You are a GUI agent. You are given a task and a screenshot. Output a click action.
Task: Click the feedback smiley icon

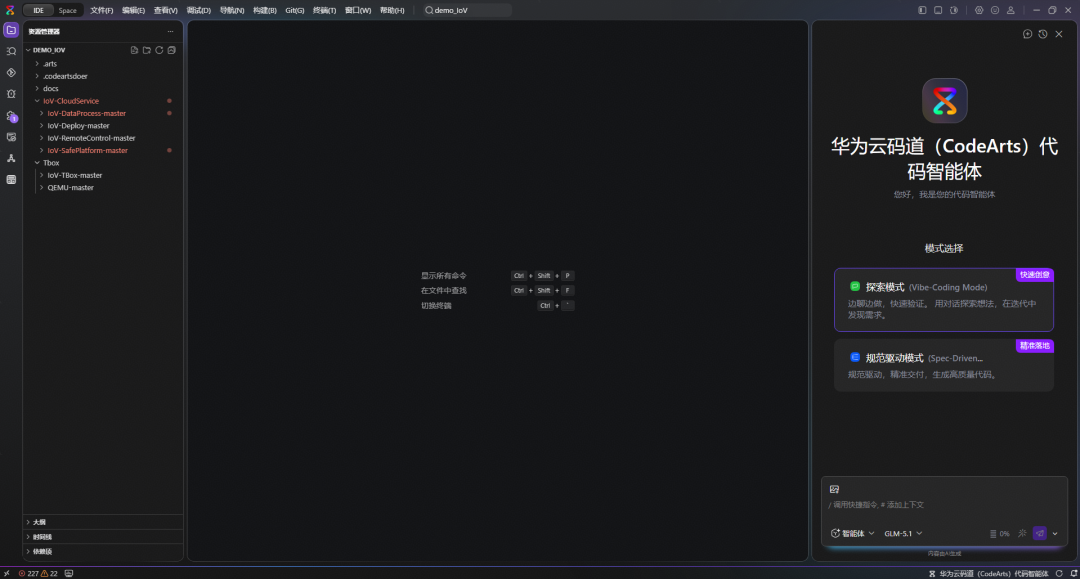(x=995, y=10)
